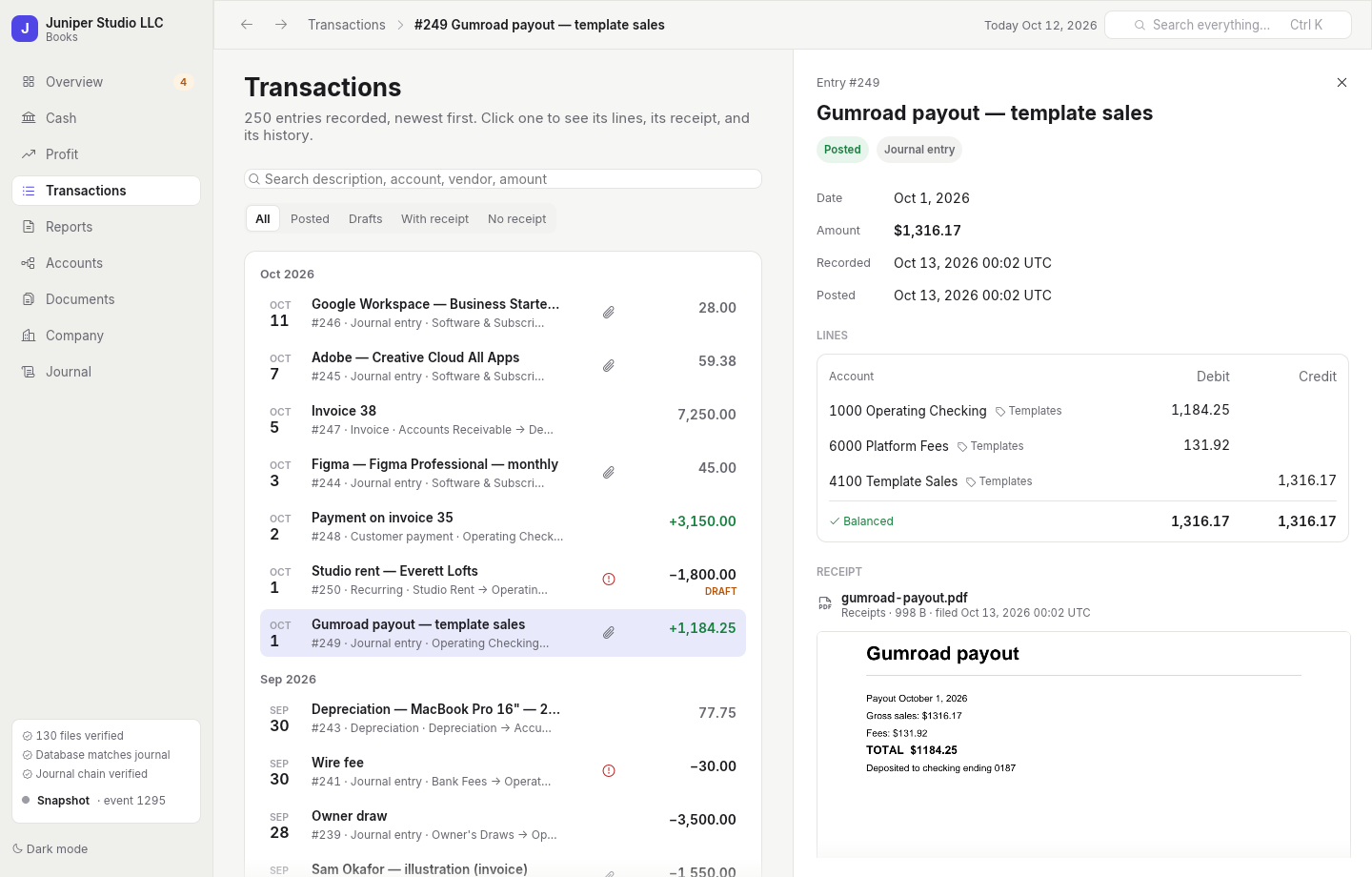Go back with the left arrow
The width and height of the screenshot is (1372, 877).
click(x=247, y=25)
